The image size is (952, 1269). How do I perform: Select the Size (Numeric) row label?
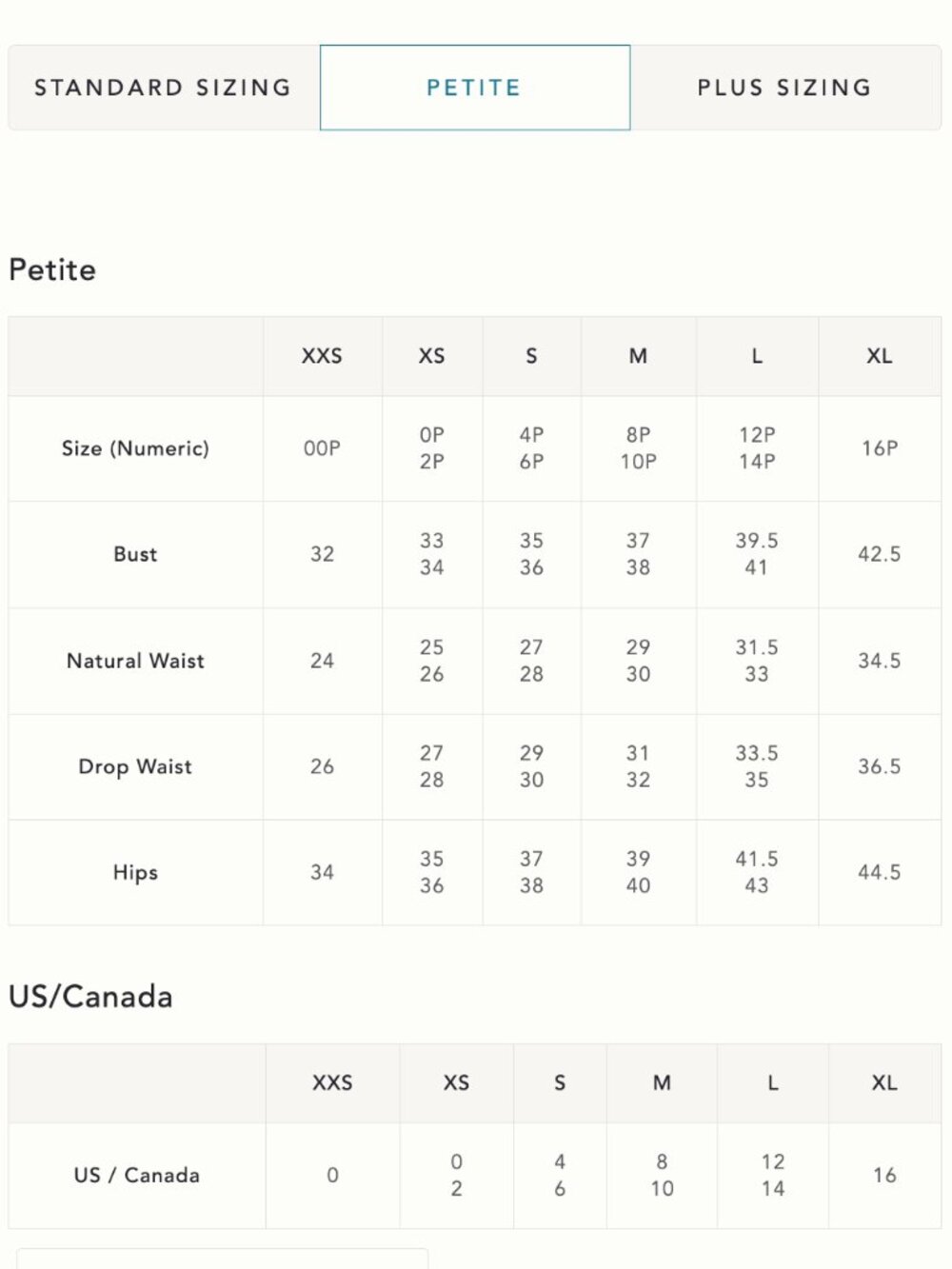(135, 448)
